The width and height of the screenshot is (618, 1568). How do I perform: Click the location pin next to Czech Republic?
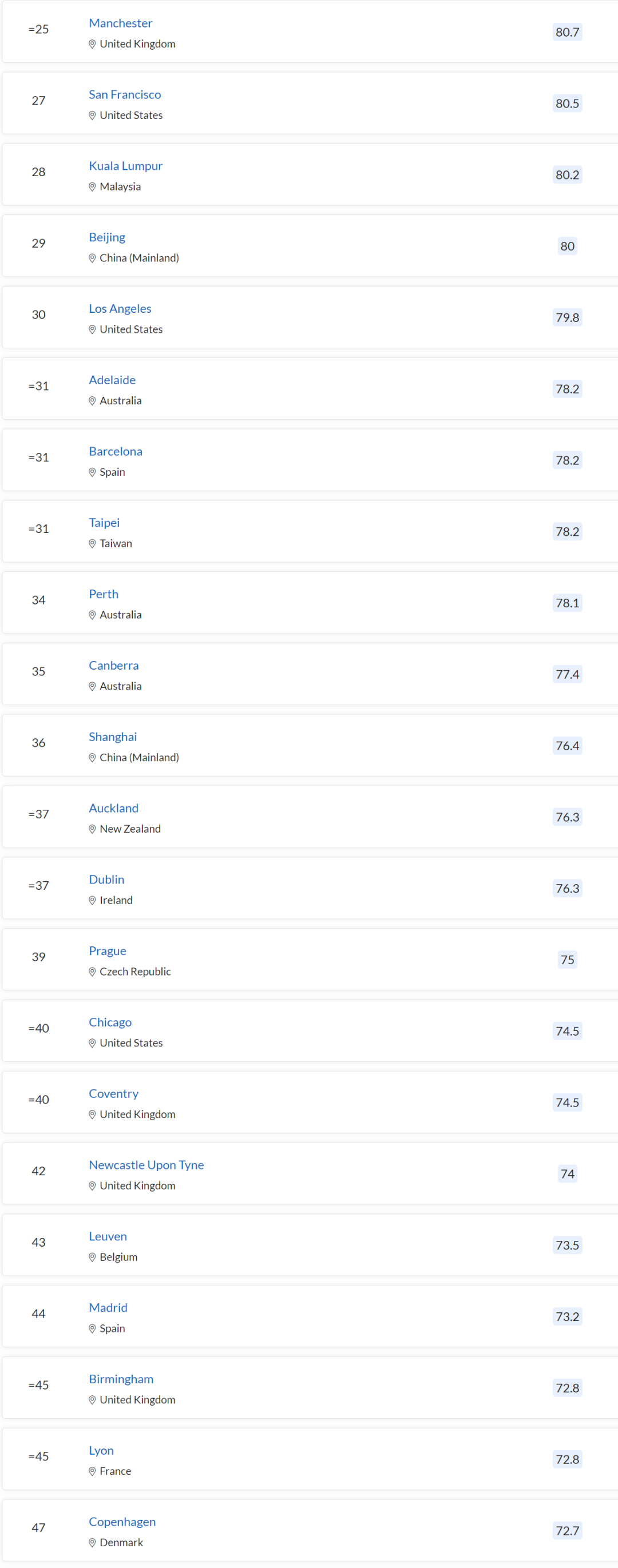[x=92, y=972]
